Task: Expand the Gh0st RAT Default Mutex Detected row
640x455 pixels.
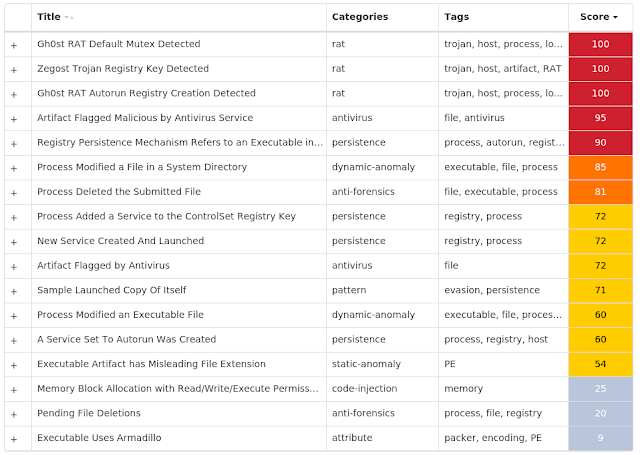Action: [x=14, y=45]
